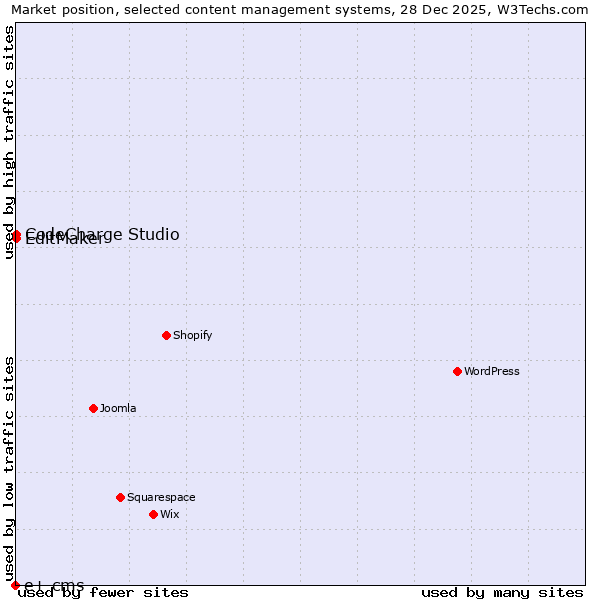600x600 pixels.
Task: Click the WordPress label text
Action: (x=492, y=371)
